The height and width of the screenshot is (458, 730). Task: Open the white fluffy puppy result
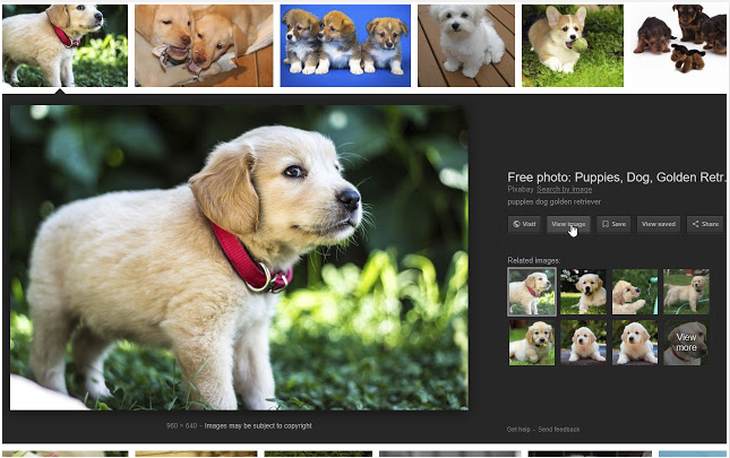pos(467,45)
